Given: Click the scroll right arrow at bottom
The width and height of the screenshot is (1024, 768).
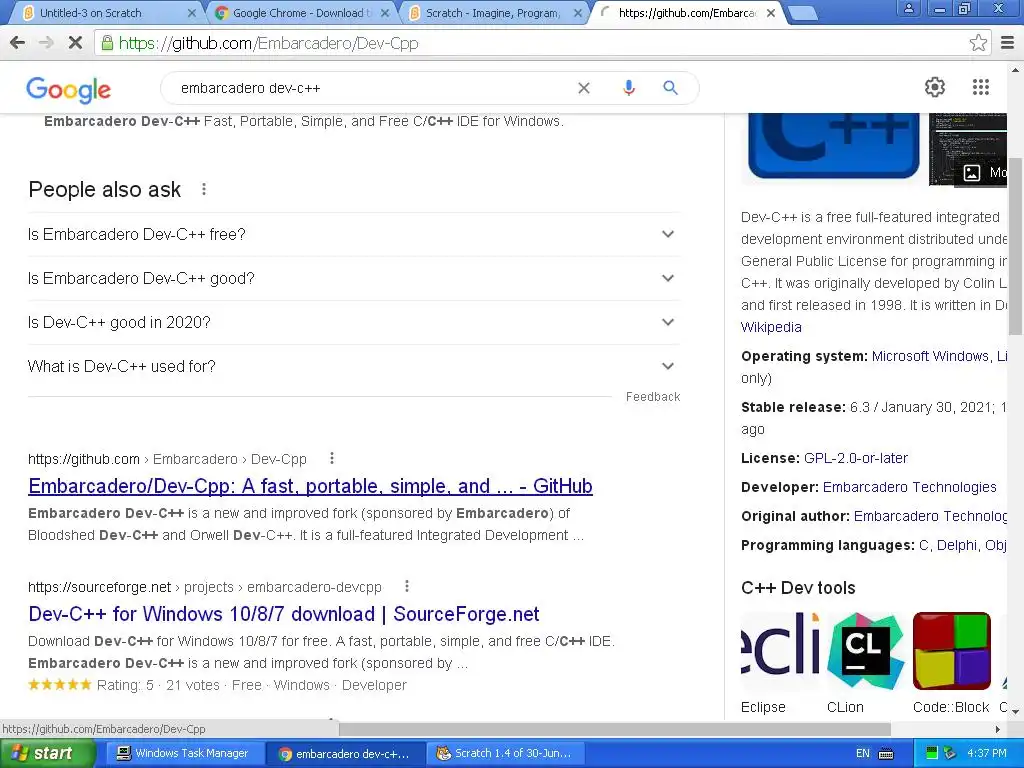Looking at the screenshot, I should pos(998,729).
